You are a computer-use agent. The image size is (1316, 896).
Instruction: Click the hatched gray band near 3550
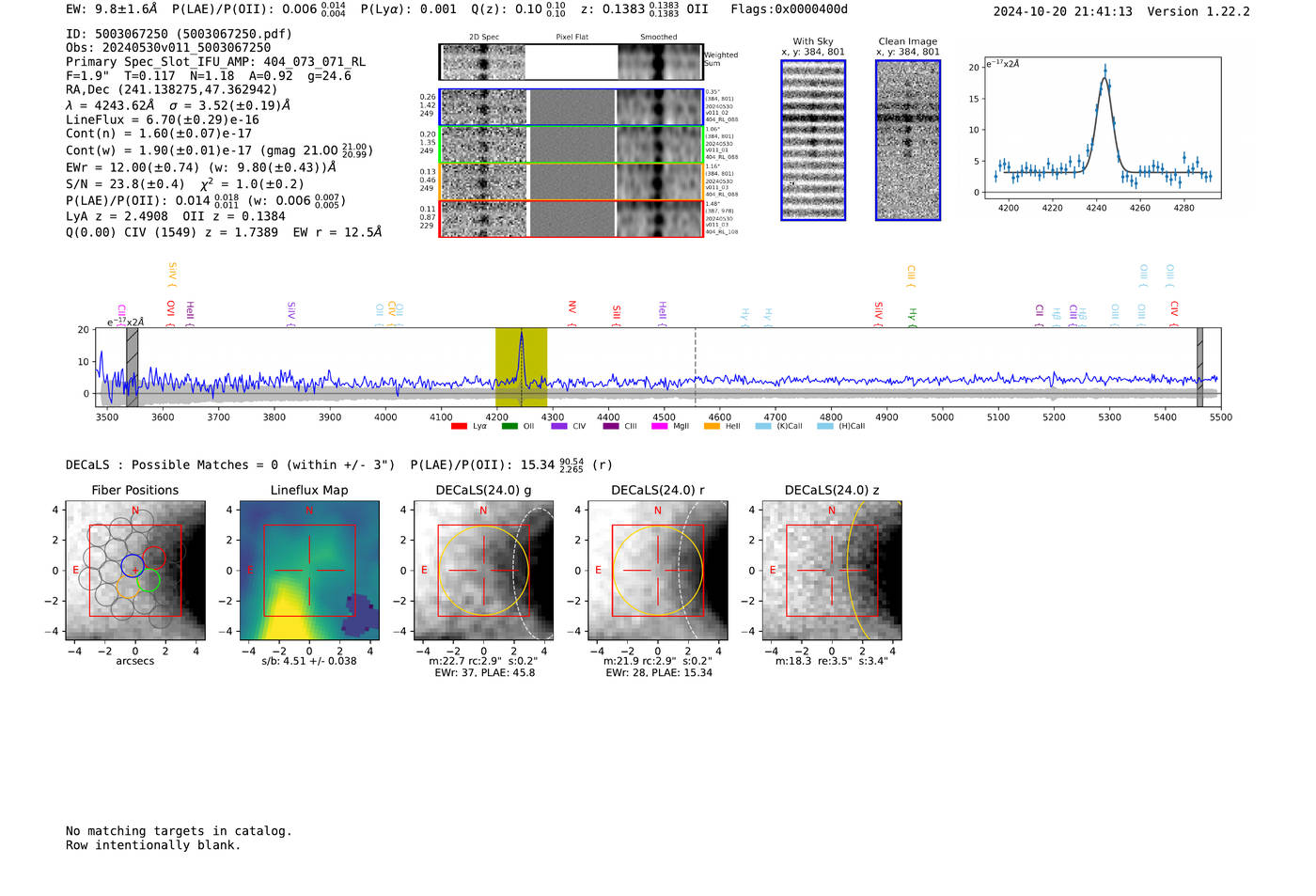coord(133,368)
